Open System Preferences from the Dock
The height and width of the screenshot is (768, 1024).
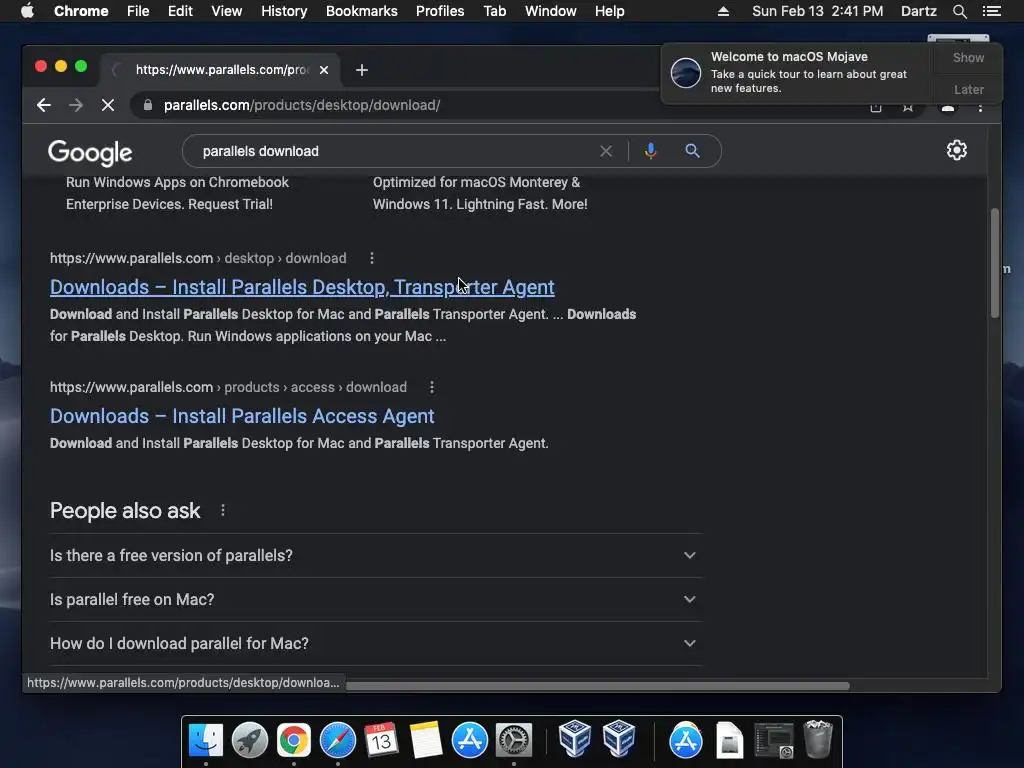click(514, 741)
